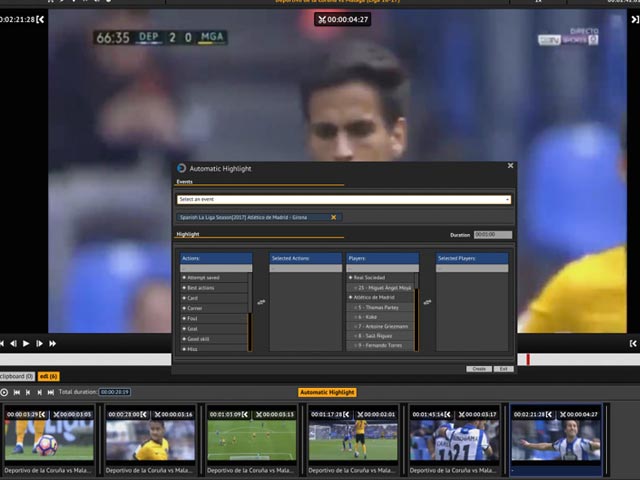Fast forward the main viewer playback
Viewport: 640px width, 480px height.
pos(53,344)
